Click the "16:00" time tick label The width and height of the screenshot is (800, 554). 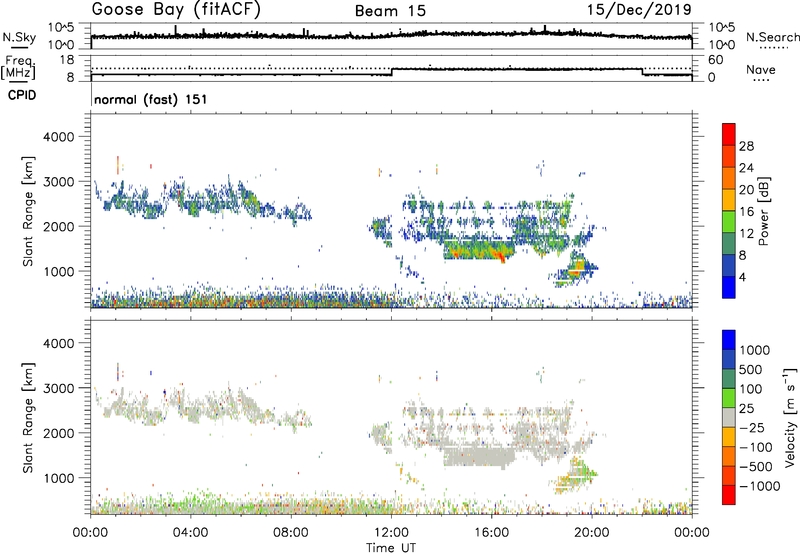click(x=491, y=533)
